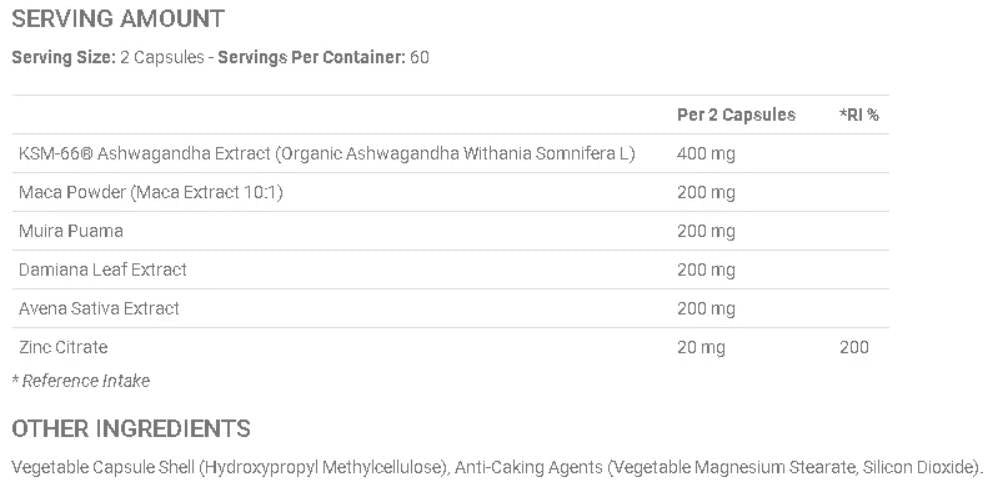The height and width of the screenshot is (481, 989).
Task: Click the 400 mg Ashwagandha amount
Action: pos(706,154)
